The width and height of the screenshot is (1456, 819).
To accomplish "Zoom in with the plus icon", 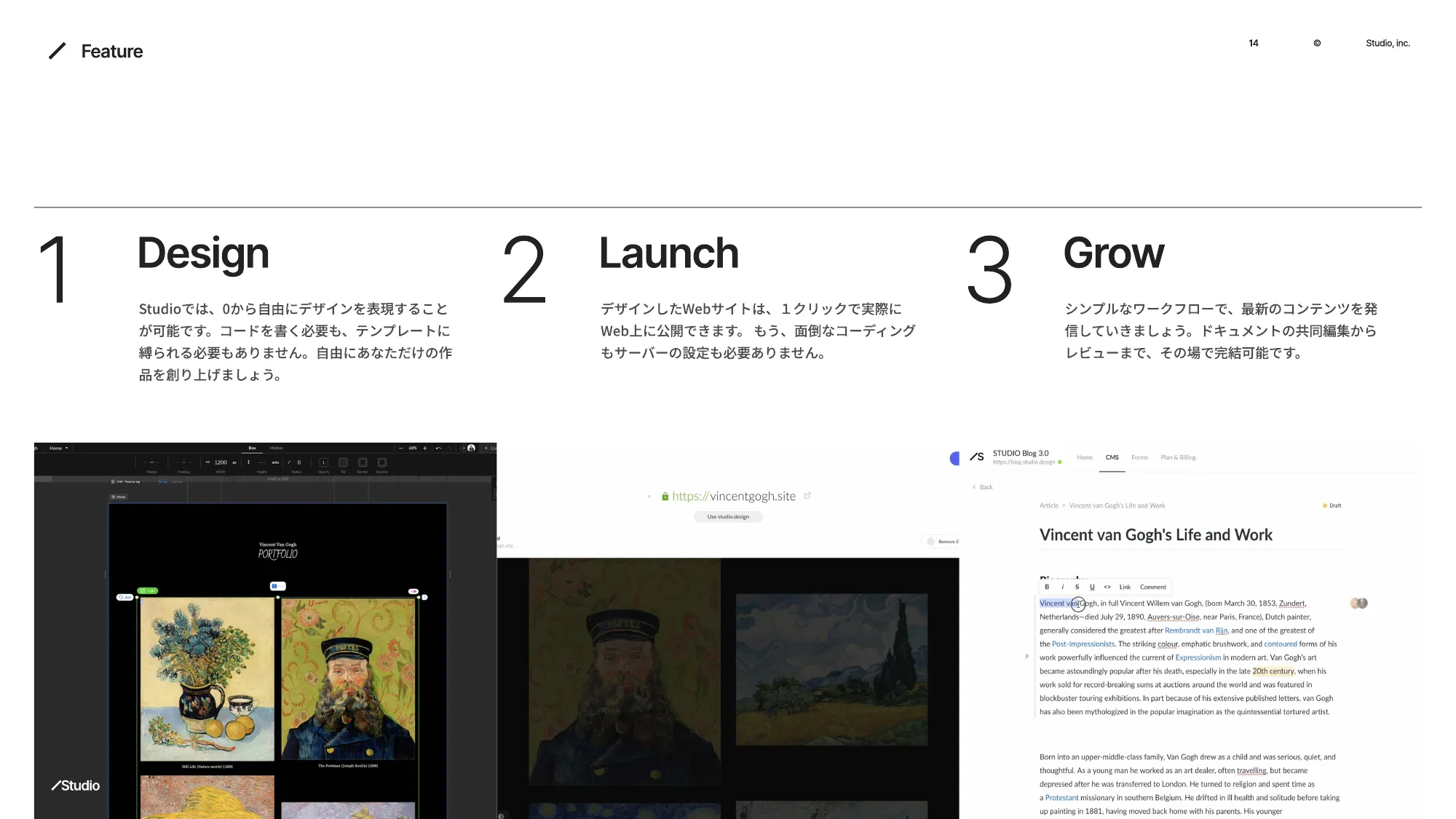I will pyautogui.click(x=425, y=448).
